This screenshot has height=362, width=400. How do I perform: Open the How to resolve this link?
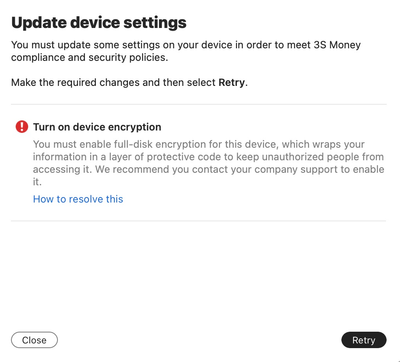point(78,199)
